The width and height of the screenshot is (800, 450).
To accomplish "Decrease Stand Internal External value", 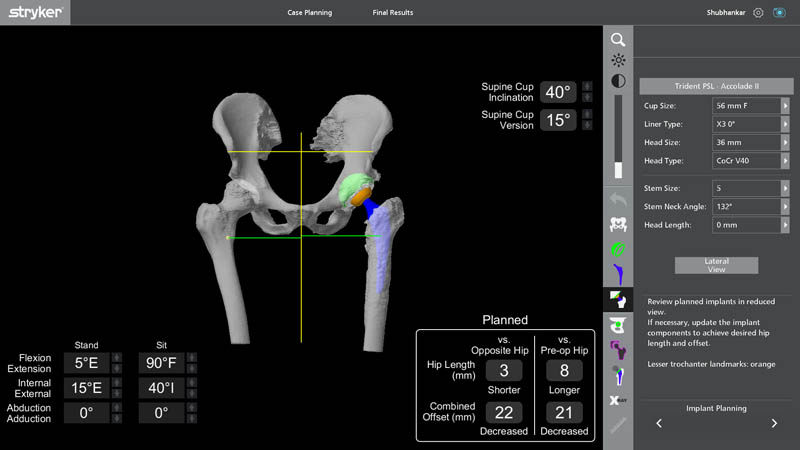I will coord(117,393).
